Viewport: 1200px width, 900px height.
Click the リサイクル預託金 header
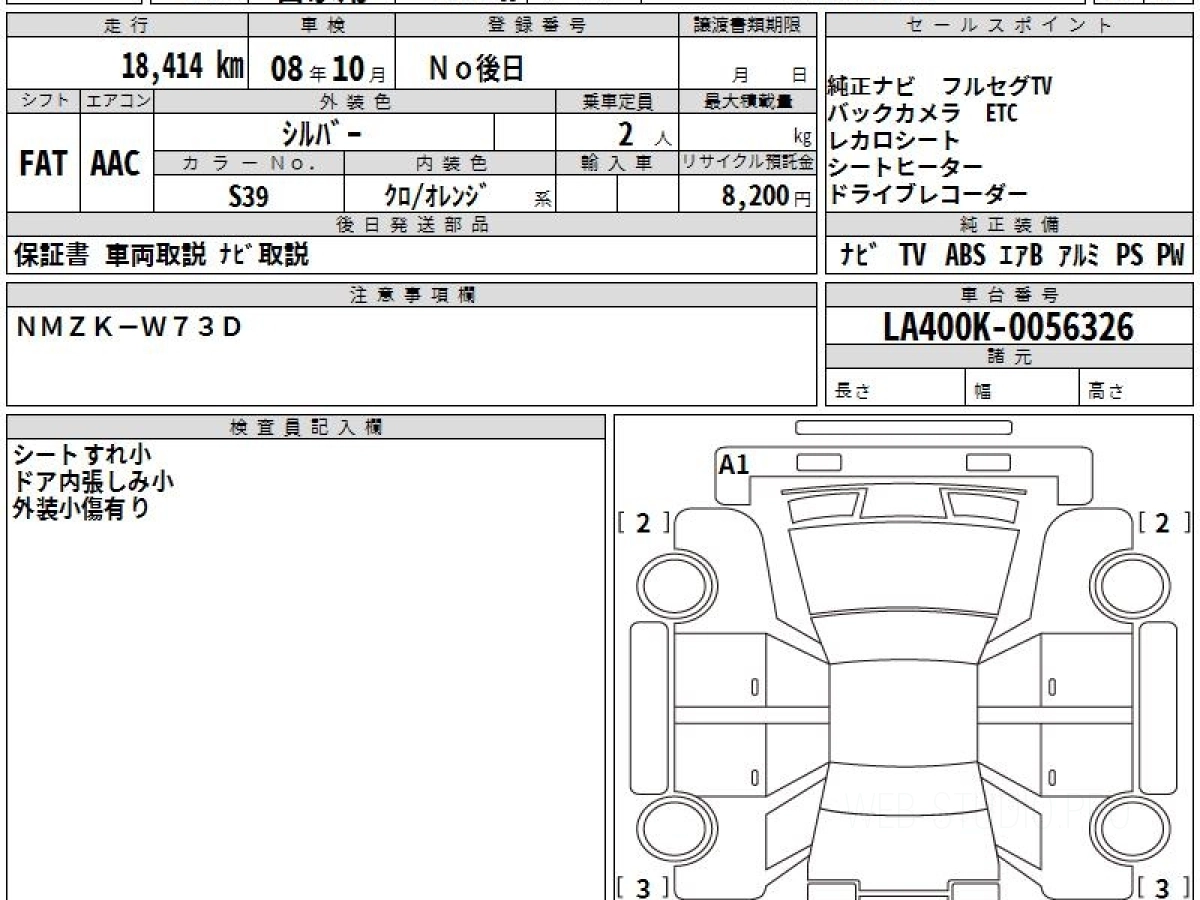tap(748, 163)
